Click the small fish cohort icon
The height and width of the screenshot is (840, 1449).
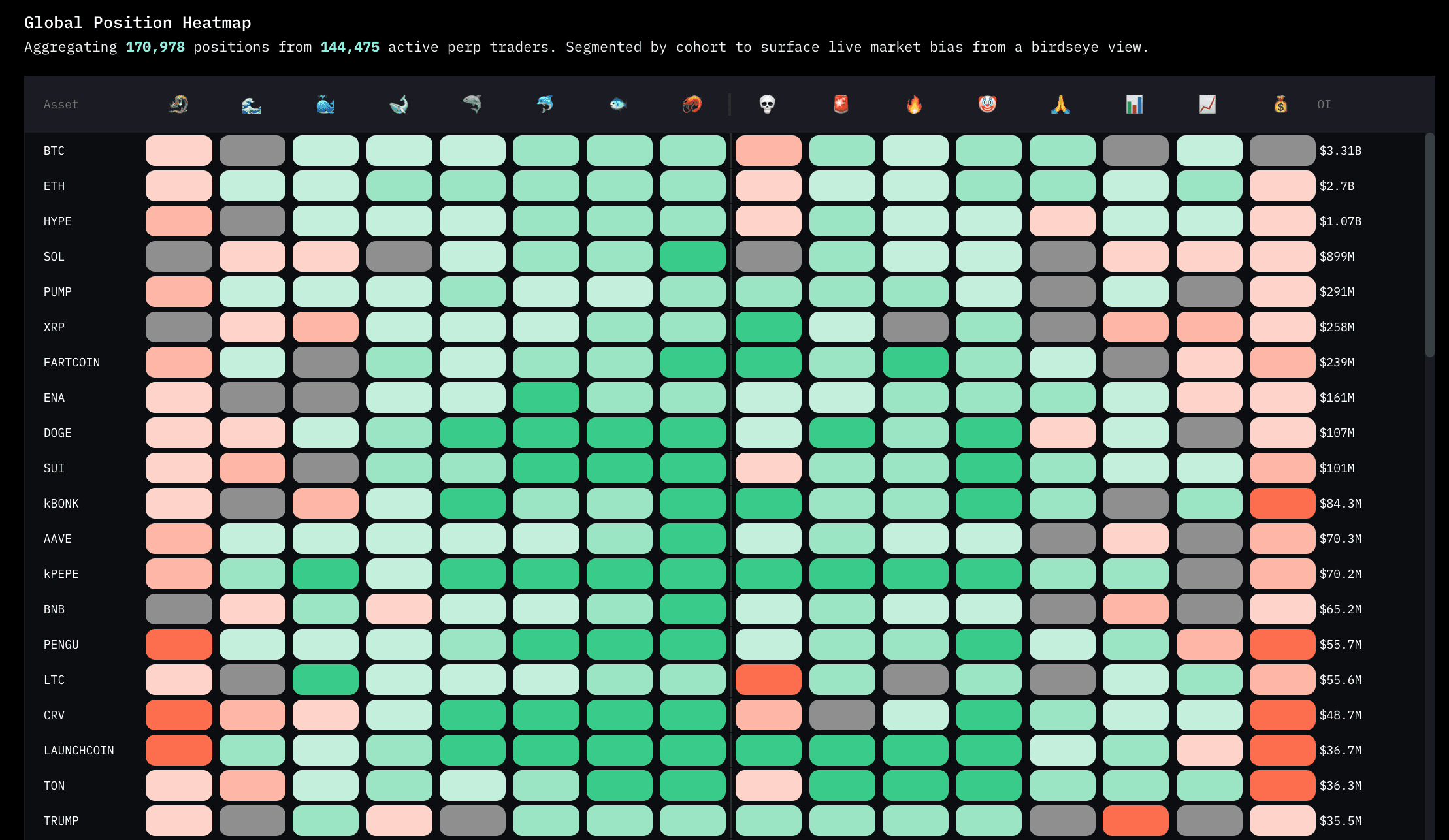click(x=619, y=105)
